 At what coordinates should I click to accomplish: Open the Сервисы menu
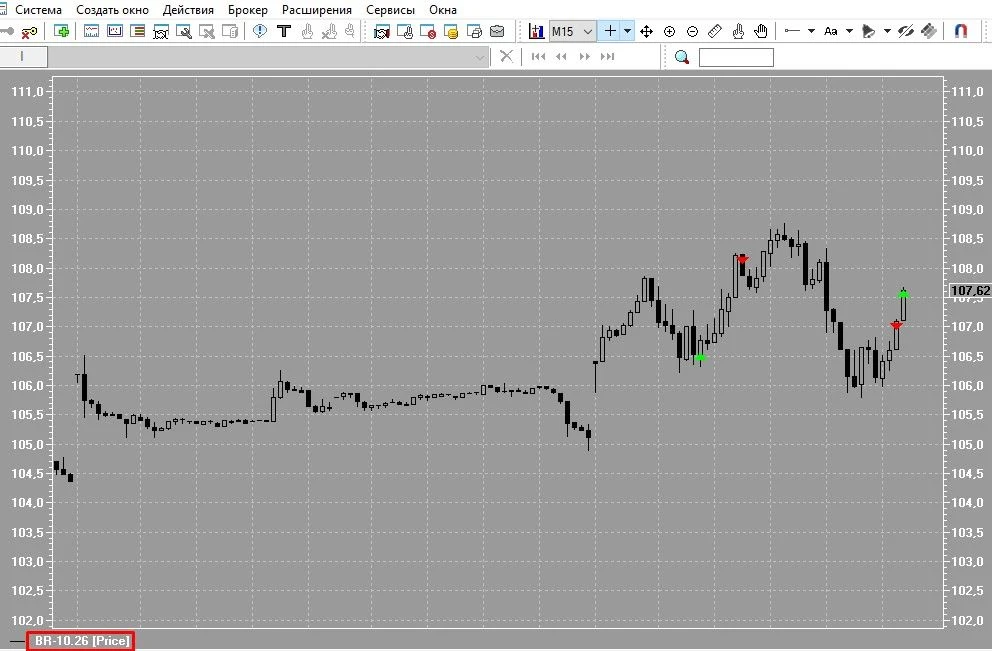click(x=390, y=10)
